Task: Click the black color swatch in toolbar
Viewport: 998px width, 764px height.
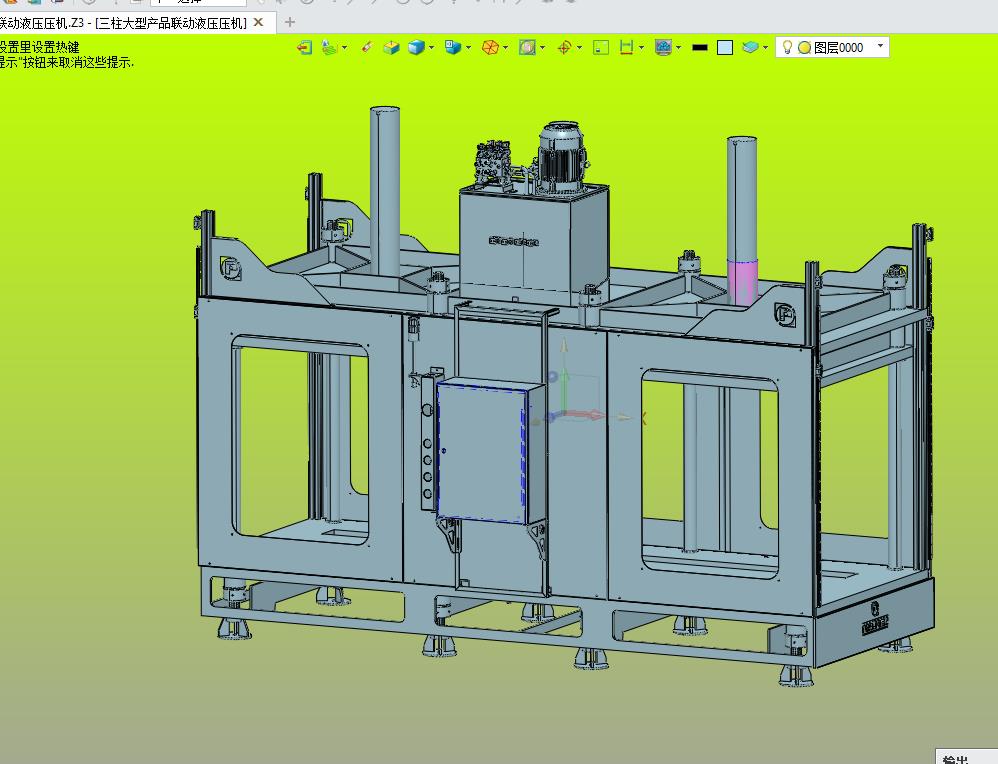Action: point(699,47)
